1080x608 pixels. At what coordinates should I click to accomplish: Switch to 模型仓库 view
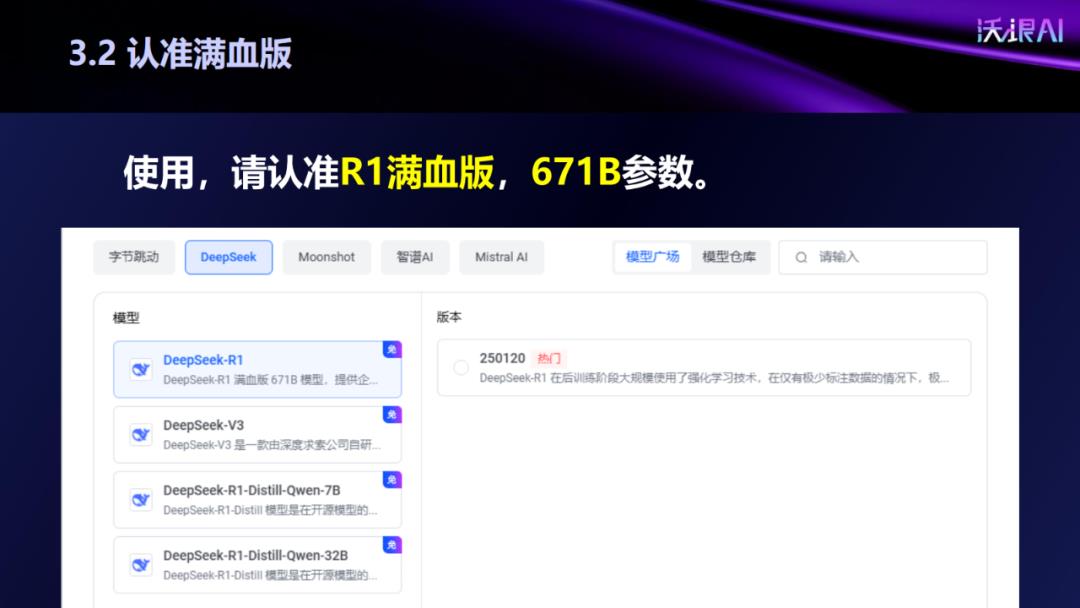729,257
